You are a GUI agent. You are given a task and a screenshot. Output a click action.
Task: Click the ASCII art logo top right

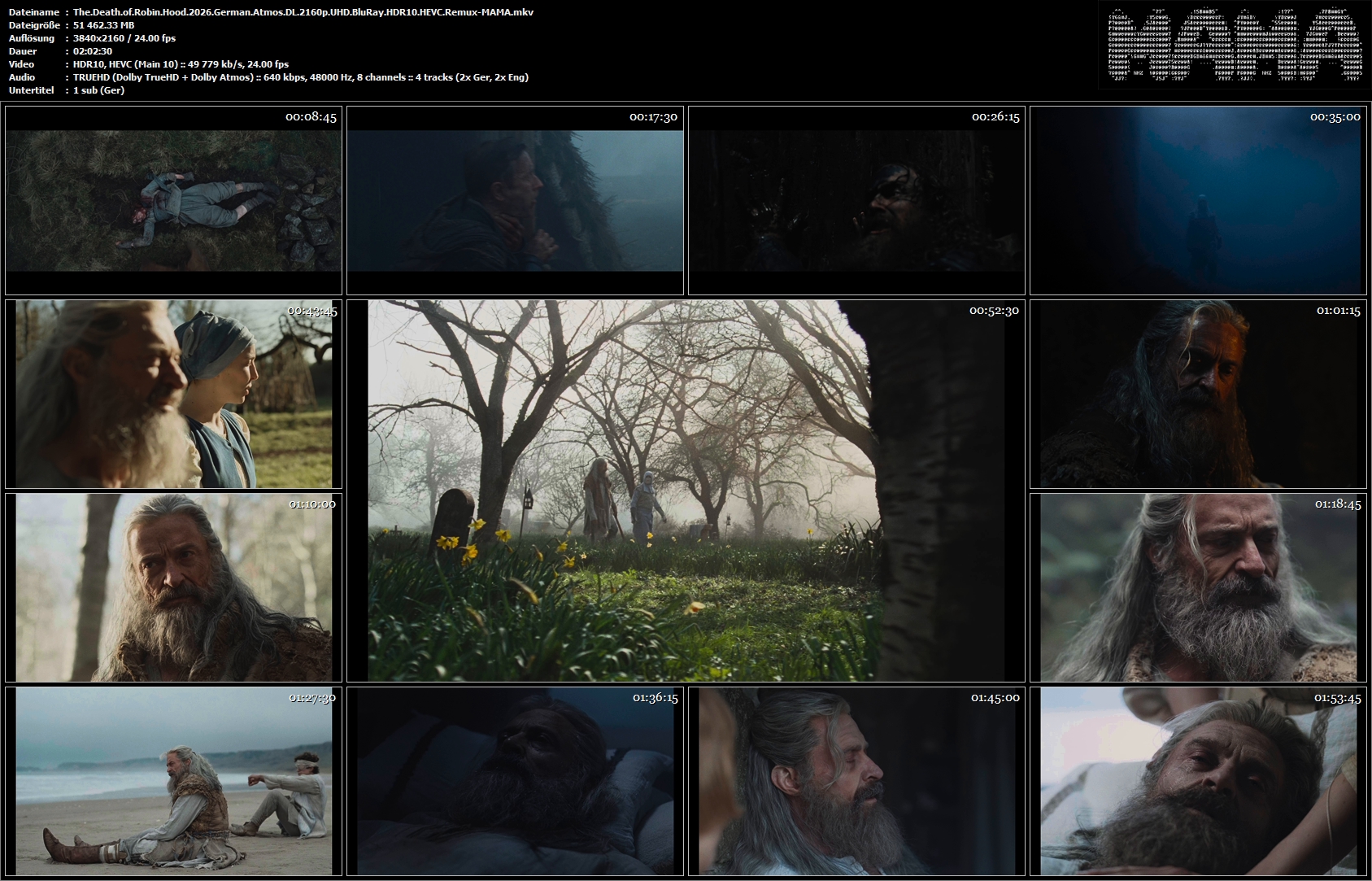(x=1235, y=45)
